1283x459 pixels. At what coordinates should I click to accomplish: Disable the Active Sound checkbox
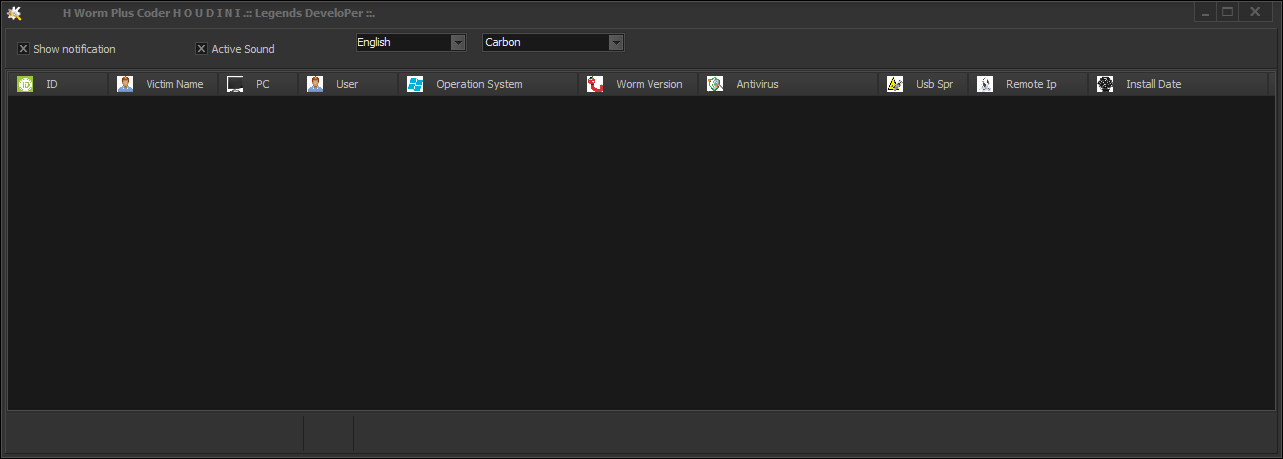tap(201, 49)
